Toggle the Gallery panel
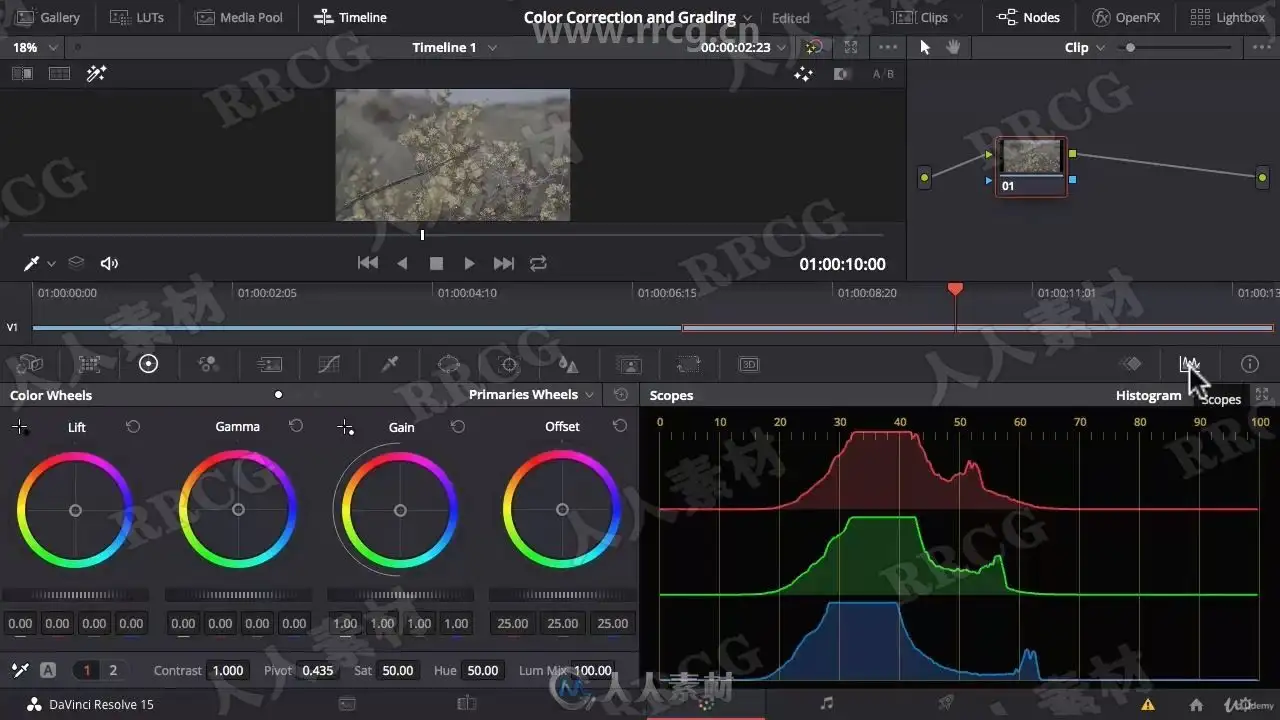 (48, 17)
